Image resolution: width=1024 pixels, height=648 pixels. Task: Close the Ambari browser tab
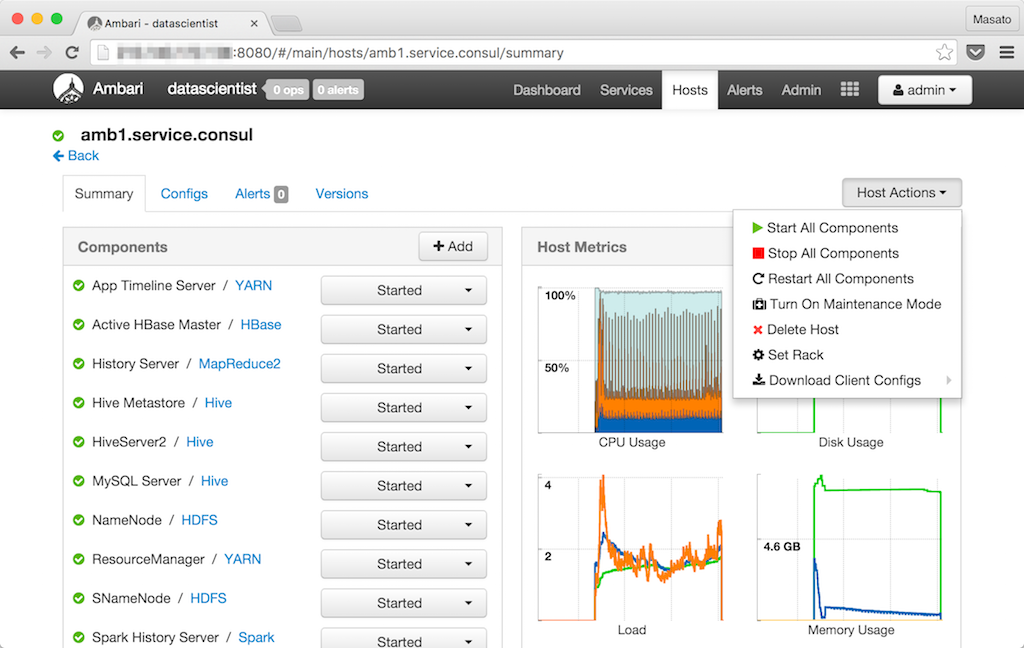point(254,24)
